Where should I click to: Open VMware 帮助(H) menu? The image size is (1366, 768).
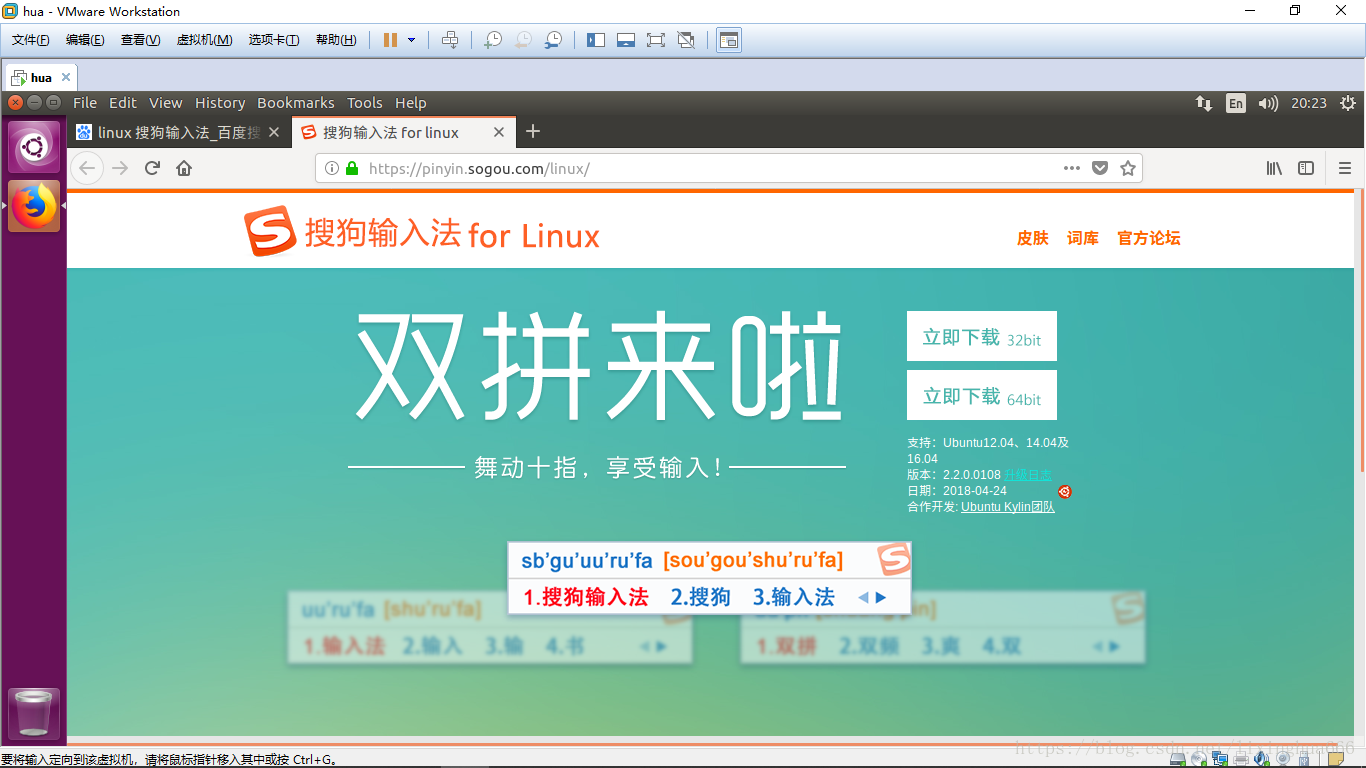coord(336,40)
